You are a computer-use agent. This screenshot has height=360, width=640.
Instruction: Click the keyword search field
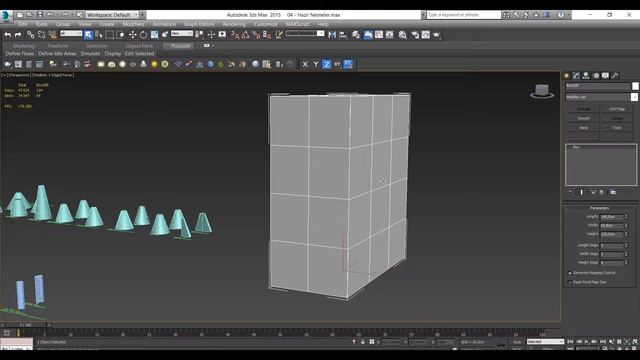pyautogui.click(x=464, y=15)
